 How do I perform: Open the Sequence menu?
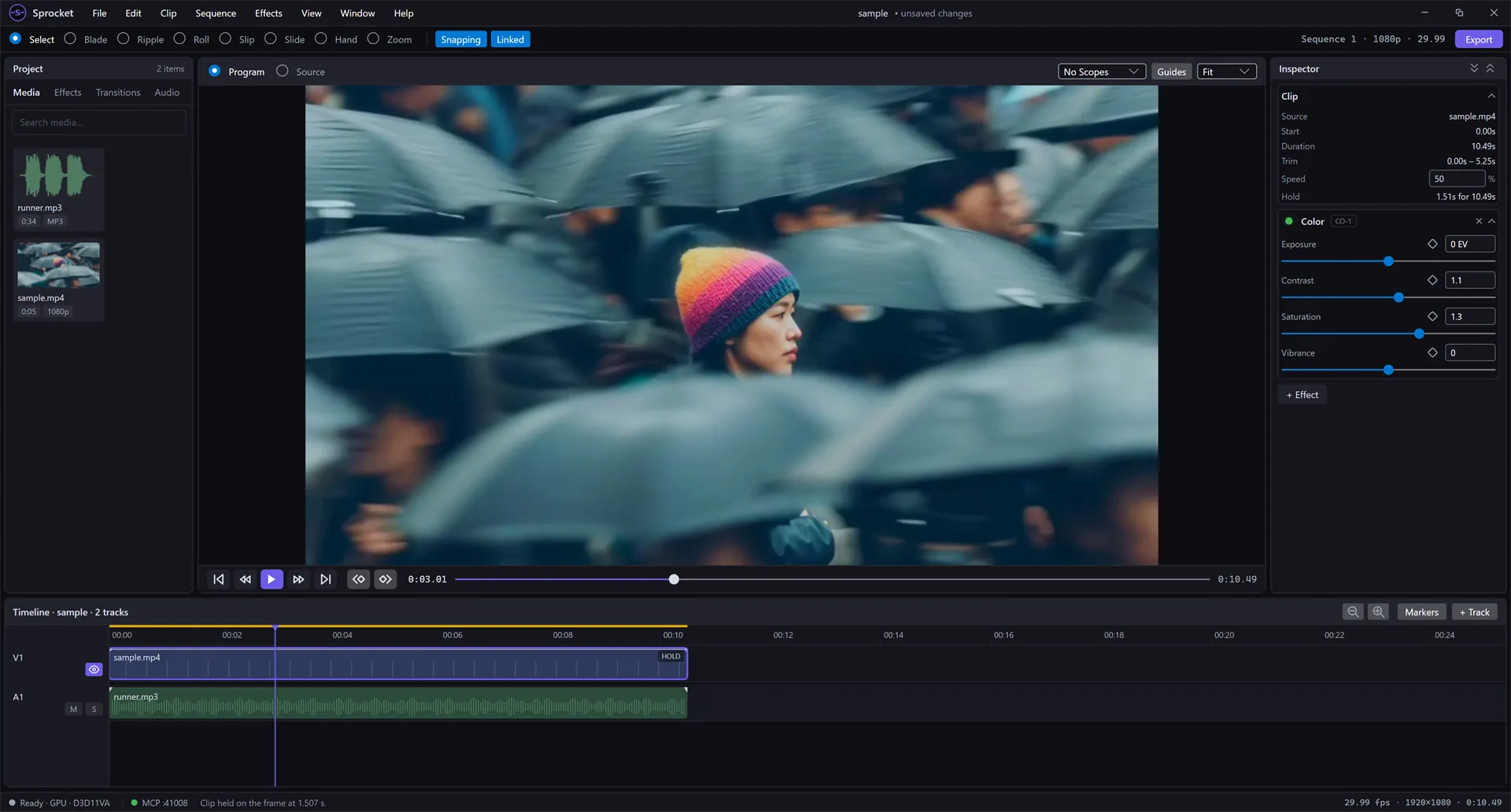coord(216,13)
